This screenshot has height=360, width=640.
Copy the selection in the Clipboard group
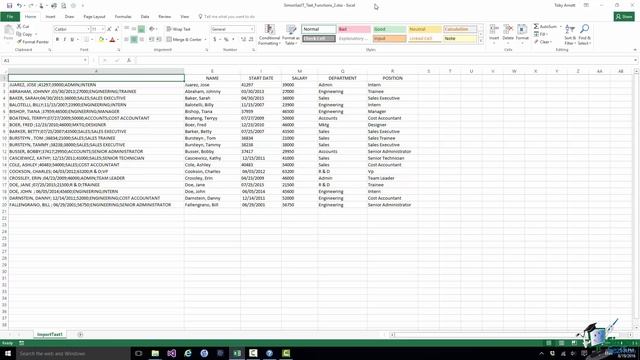tap(24, 34)
